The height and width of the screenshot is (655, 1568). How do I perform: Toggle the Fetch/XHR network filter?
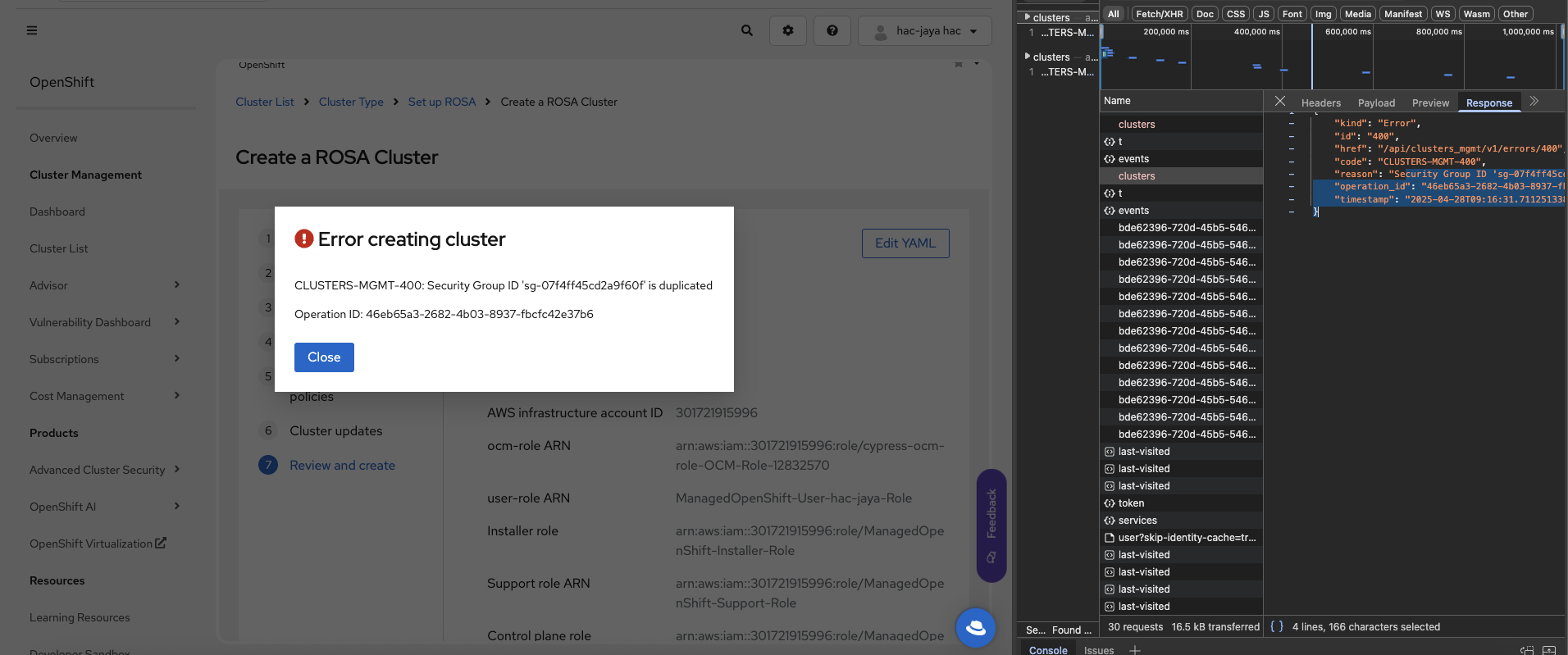point(1160,14)
